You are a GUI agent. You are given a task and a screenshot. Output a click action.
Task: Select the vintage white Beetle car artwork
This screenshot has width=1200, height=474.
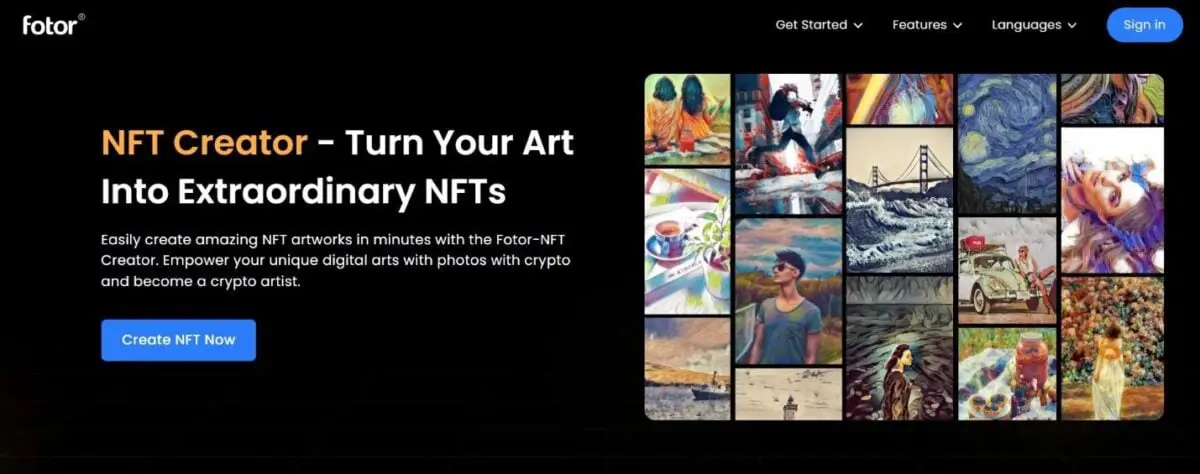1006,269
